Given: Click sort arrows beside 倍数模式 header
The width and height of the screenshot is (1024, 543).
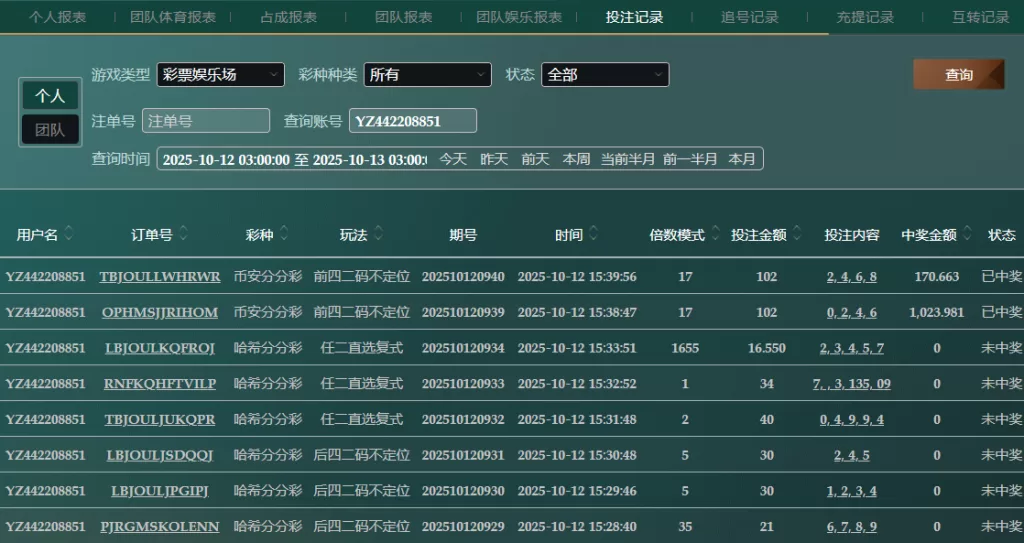Looking at the screenshot, I should 715,234.
